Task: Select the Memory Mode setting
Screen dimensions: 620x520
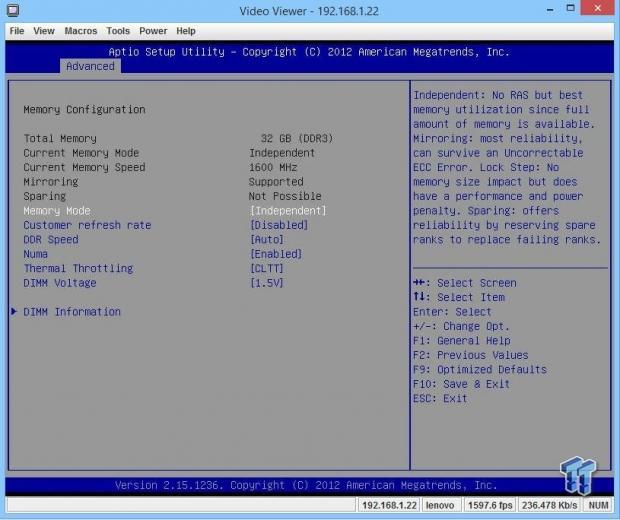Action: (x=57, y=210)
